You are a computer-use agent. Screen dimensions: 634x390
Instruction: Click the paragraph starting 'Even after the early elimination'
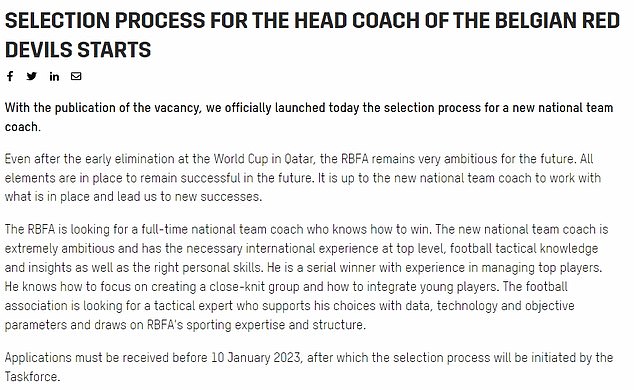303,177
